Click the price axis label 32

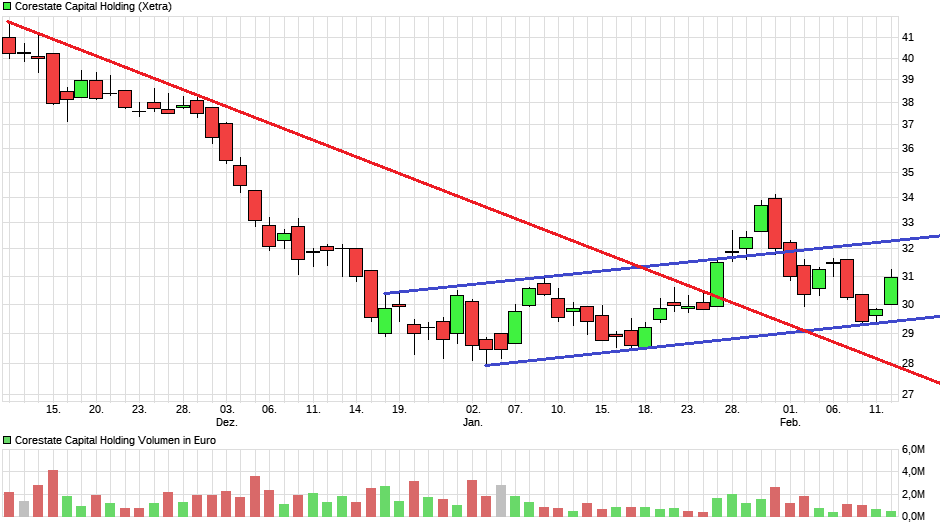908,248
